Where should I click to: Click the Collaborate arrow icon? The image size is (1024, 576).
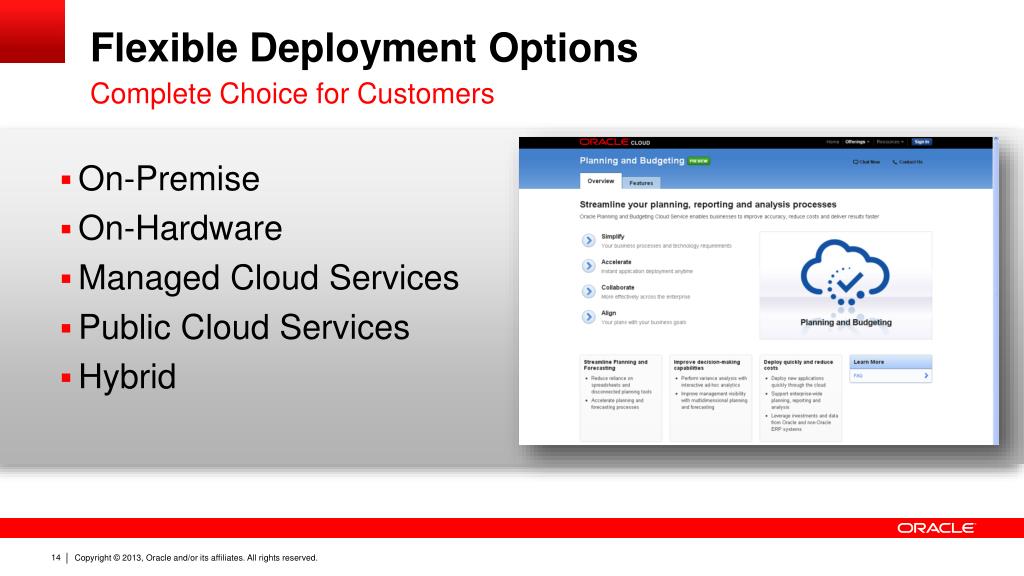588,291
